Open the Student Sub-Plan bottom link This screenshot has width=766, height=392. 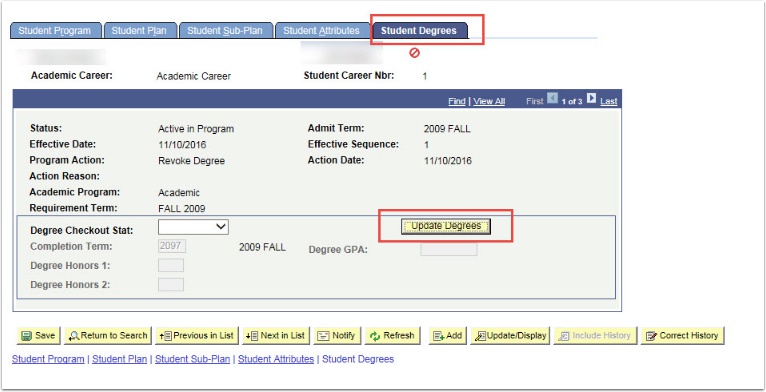pos(192,359)
